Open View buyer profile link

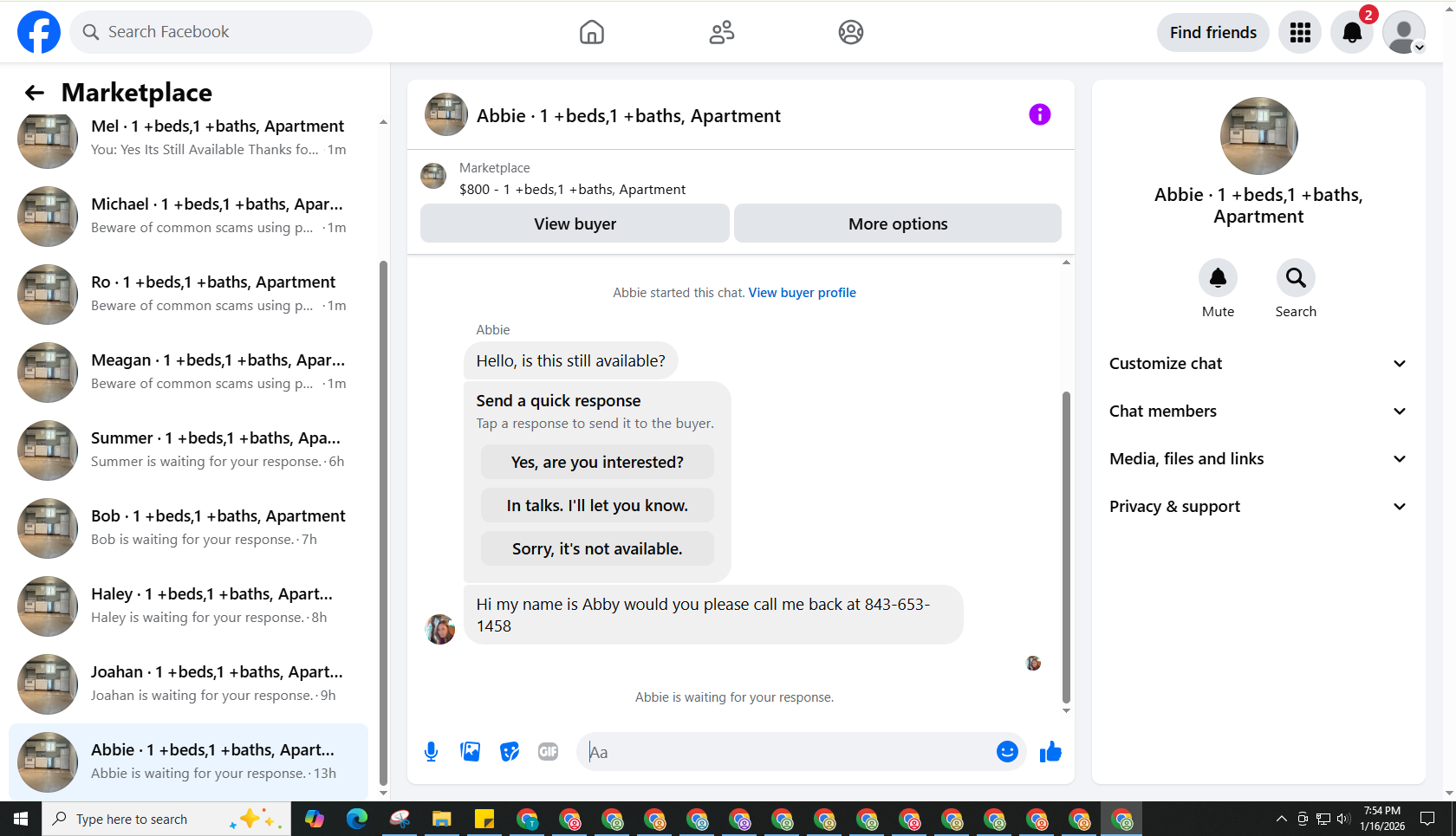pos(803,293)
